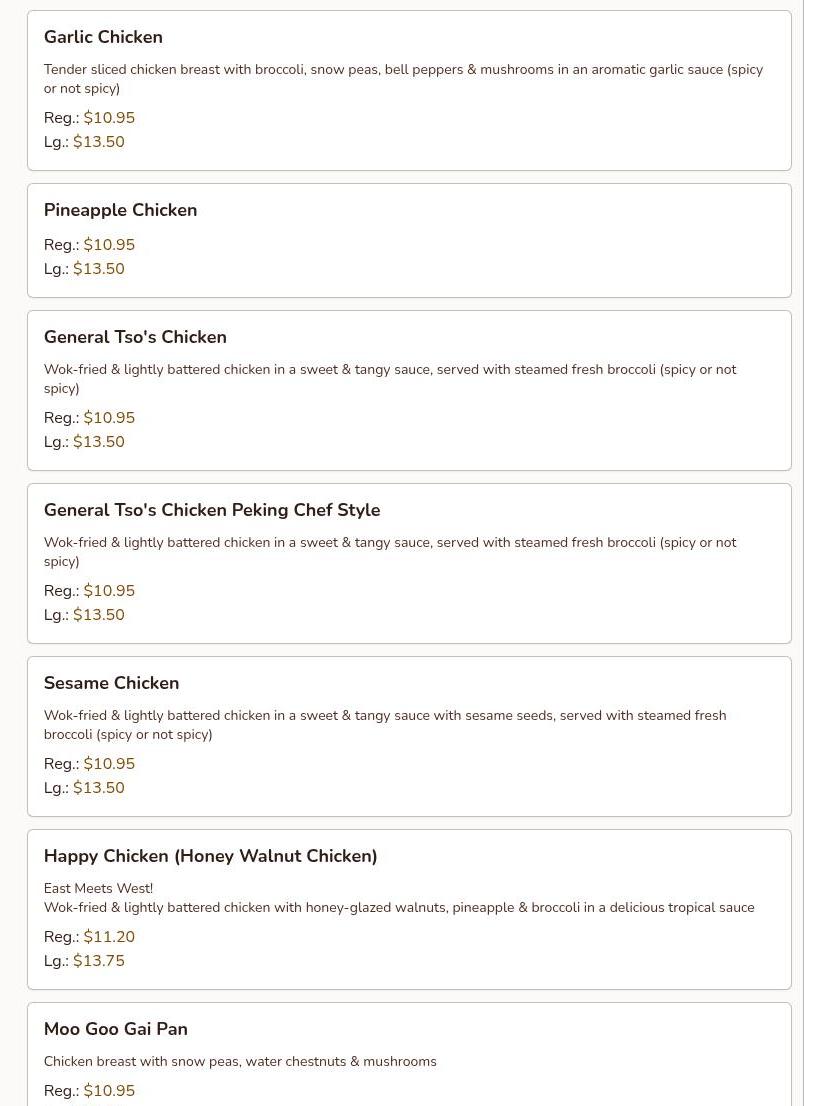Choose Happy Chicken large price $13.75

tap(99, 961)
